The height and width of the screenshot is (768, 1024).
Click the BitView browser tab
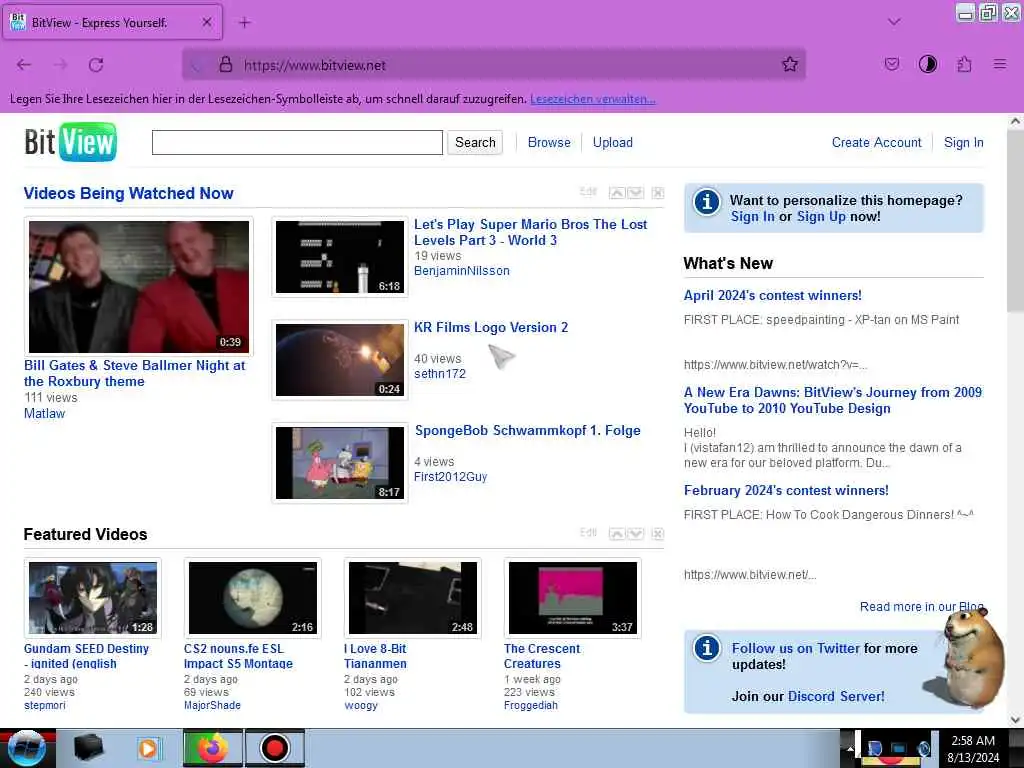coord(112,22)
